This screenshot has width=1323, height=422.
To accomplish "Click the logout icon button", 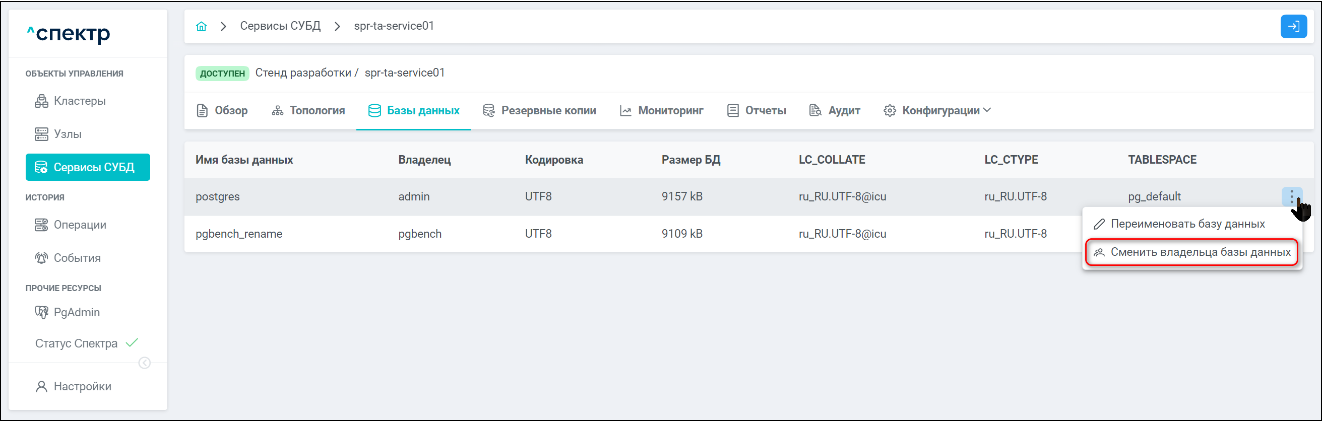I will [1293, 27].
